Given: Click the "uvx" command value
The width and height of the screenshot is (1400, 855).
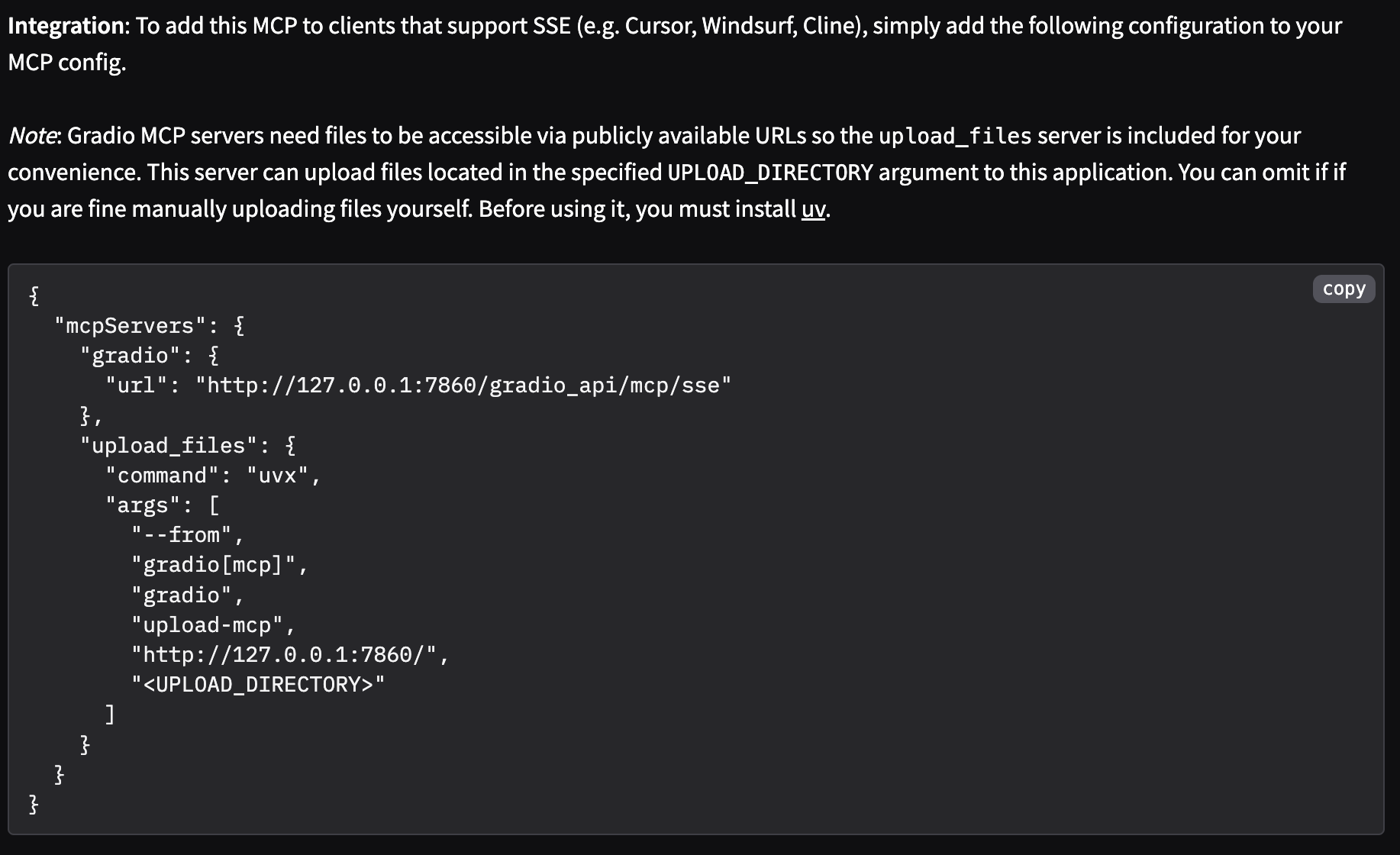Looking at the screenshot, I should [278, 476].
